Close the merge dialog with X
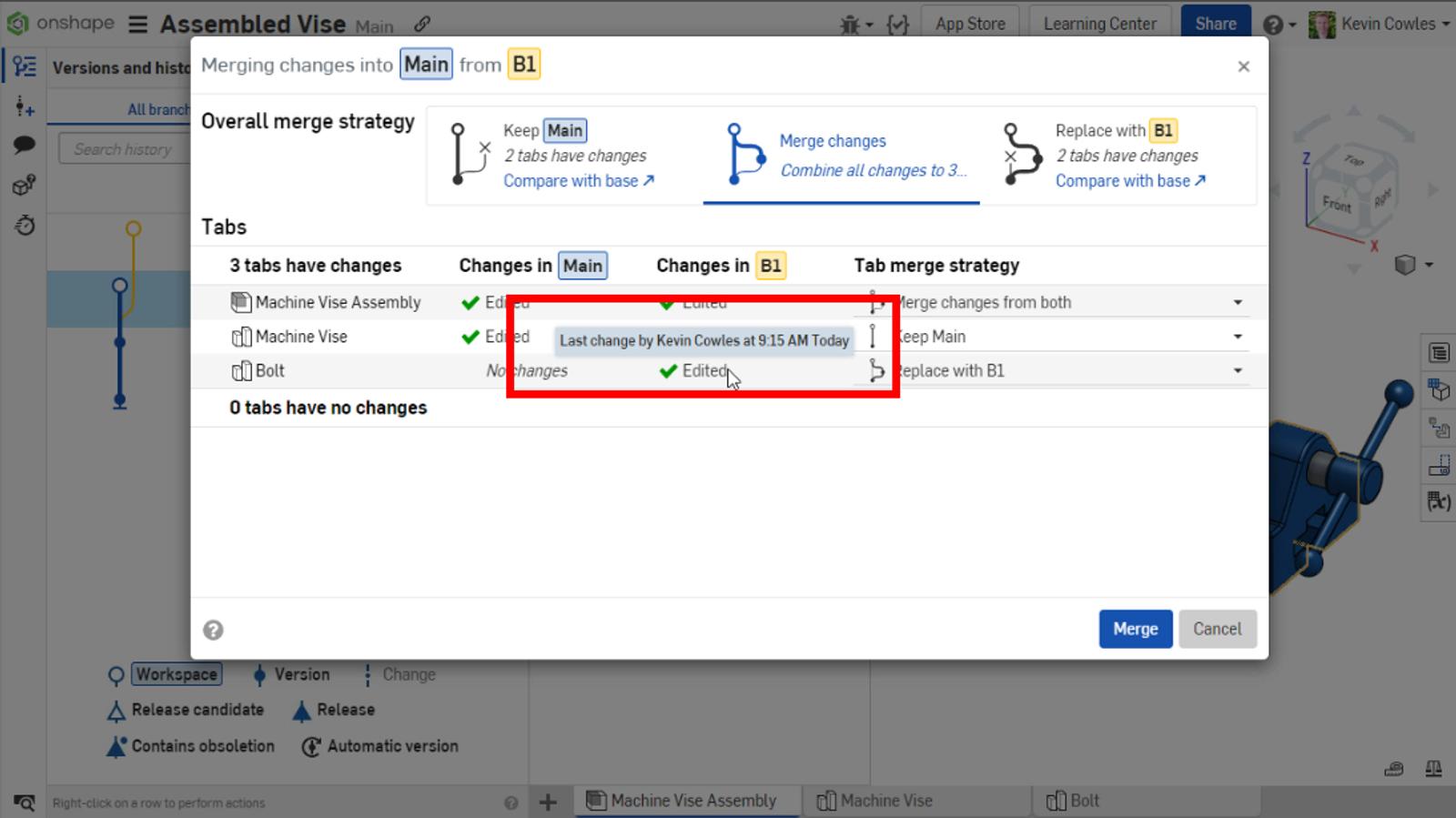The width and height of the screenshot is (1456, 818). point(1243,66)
